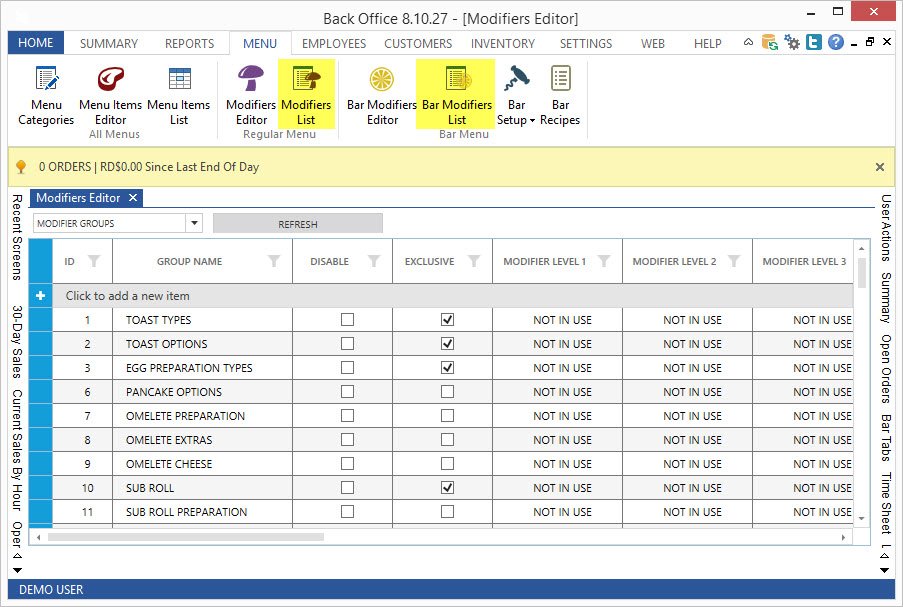The height and width of the screenshot is (607, 903).
Task: Click the REFRESH button
Action: [x=298, y=224]
